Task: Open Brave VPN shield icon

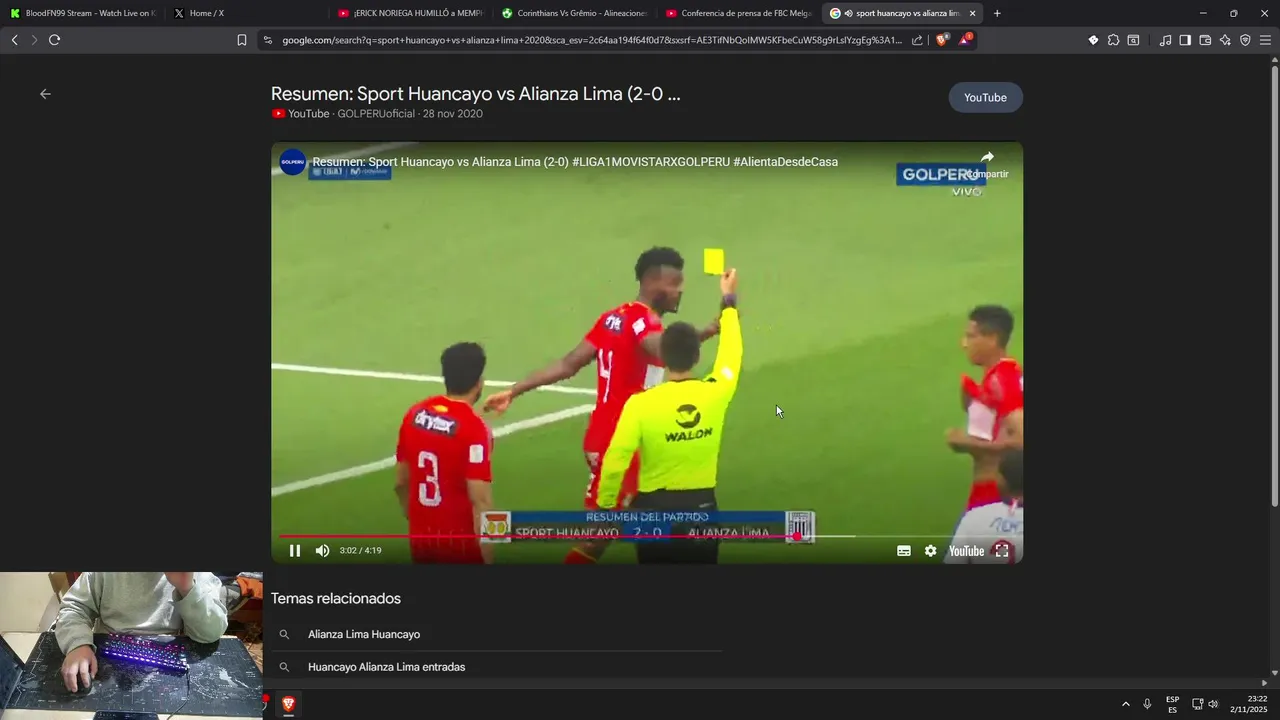Action: (1245, 40)
